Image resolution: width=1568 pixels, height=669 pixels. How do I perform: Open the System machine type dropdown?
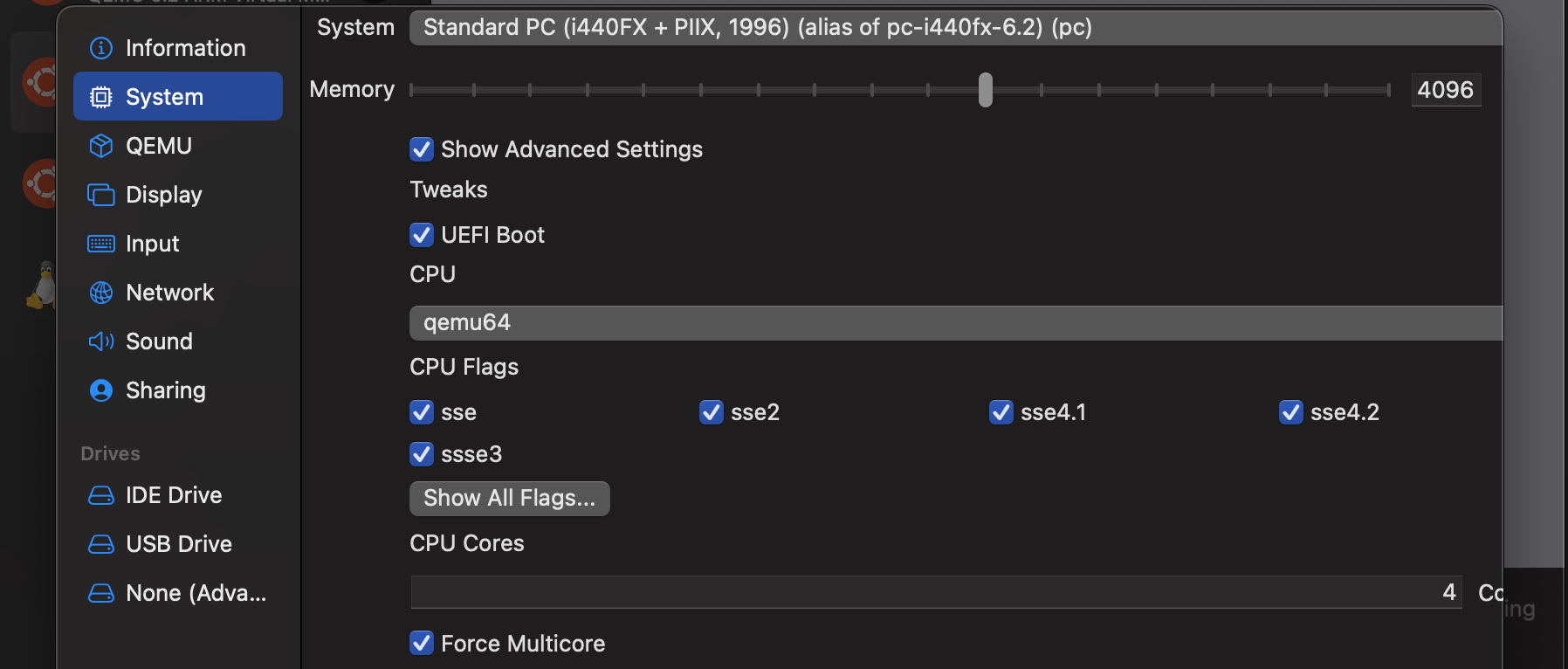(956, 28)
